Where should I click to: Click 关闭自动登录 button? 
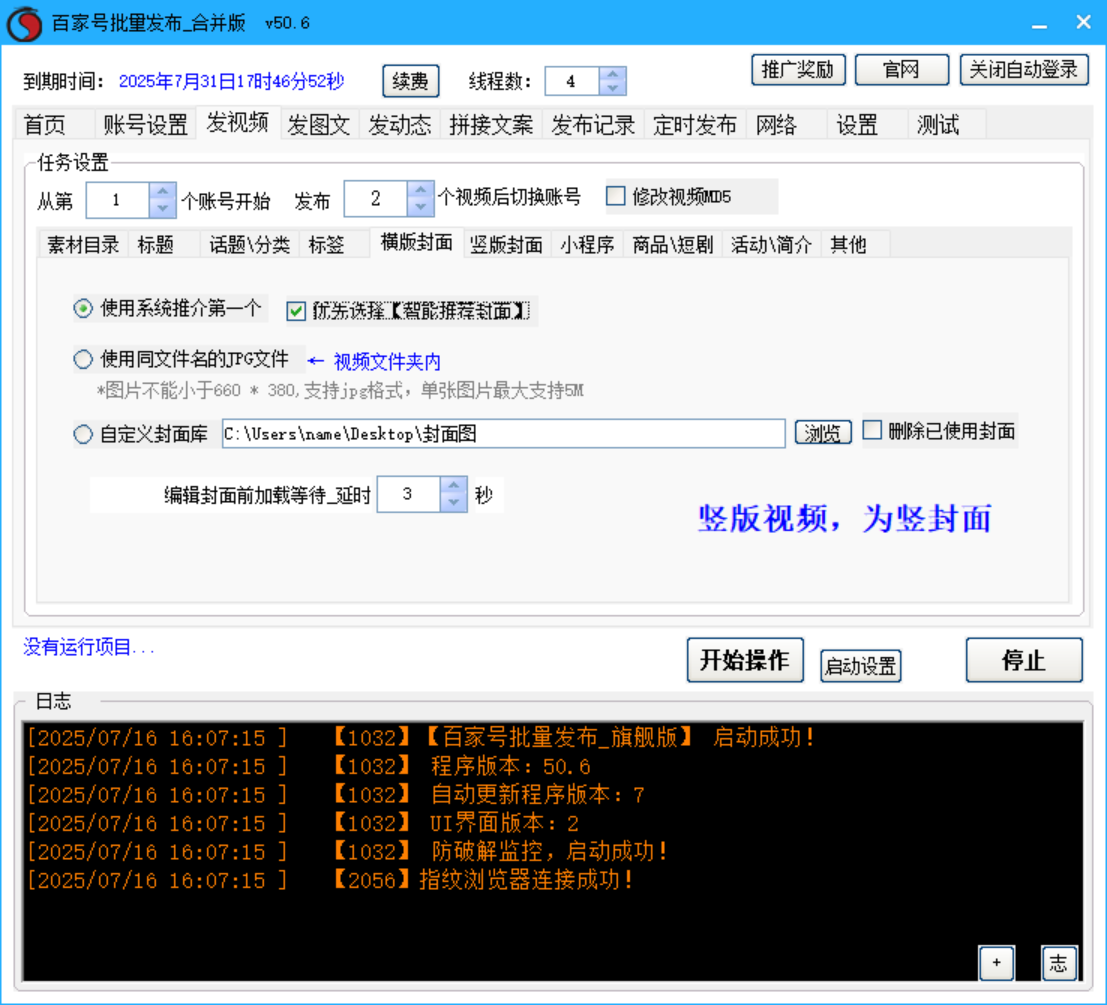pos(1024,70)
